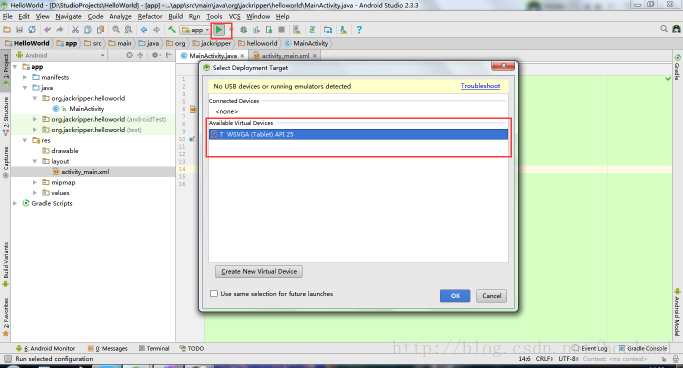Open the File menu
Viewport: 683px width, 368px height.
coord(8,16)
